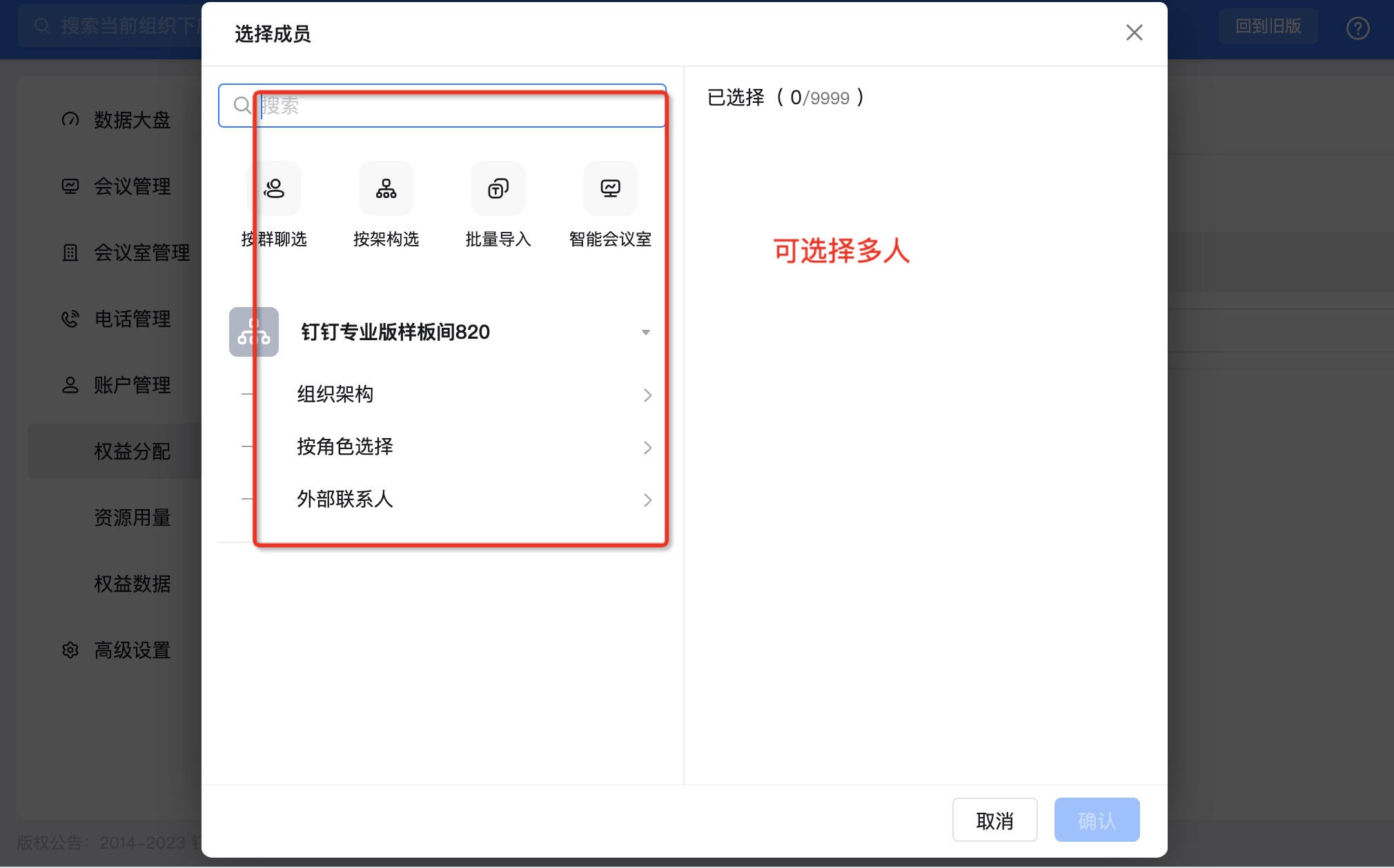Click the 高级设置 gear icon in sidebar
This screenshot has width=1394, height=868.
pyautogui.click(x=70, y=650)
